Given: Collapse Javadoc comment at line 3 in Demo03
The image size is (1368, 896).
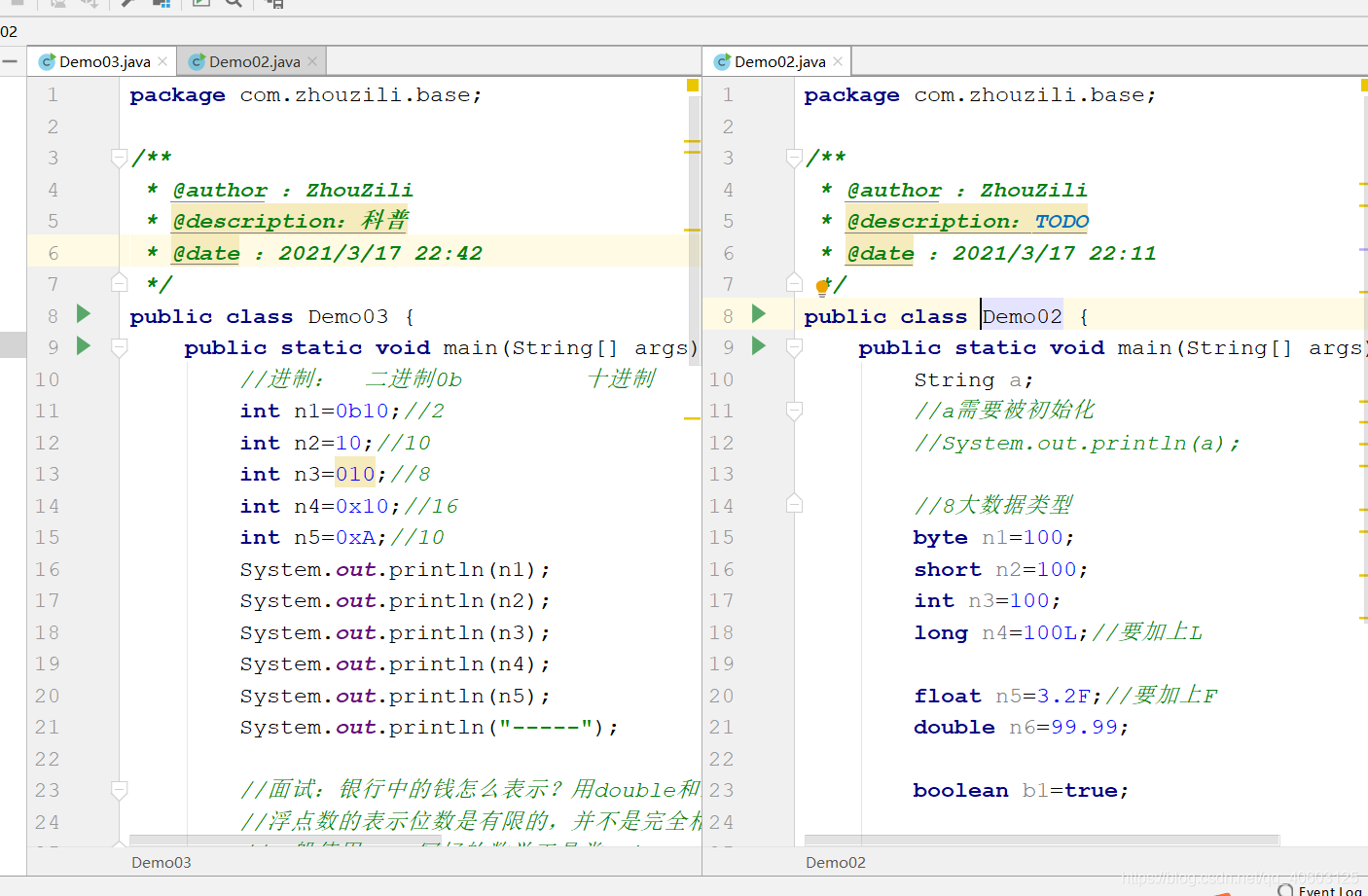Looking at the screenshot, I should click(119, 158).
